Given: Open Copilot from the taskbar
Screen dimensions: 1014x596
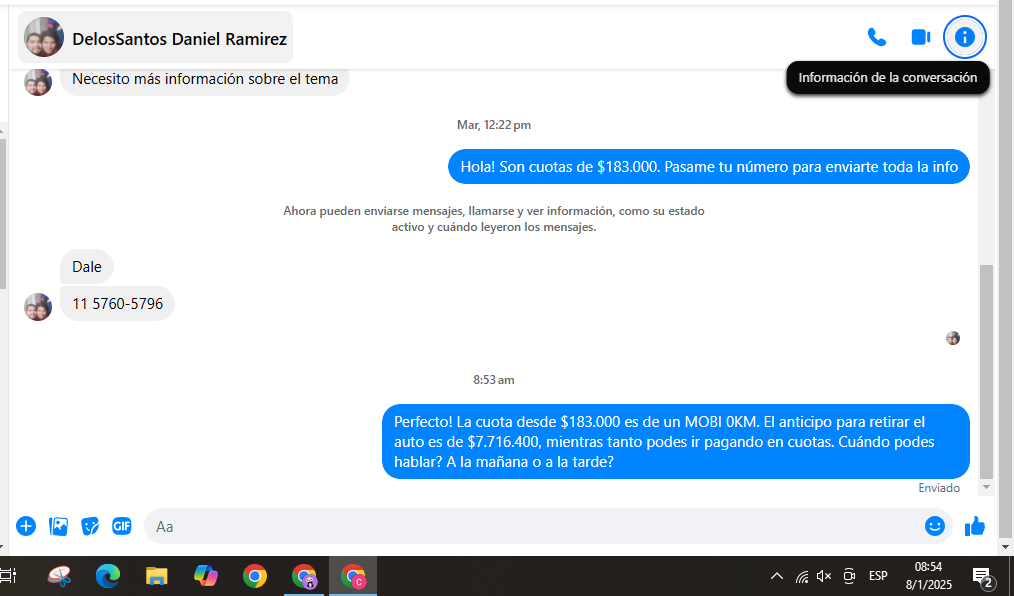Looking at the screenshot, I should coord(206,576).
